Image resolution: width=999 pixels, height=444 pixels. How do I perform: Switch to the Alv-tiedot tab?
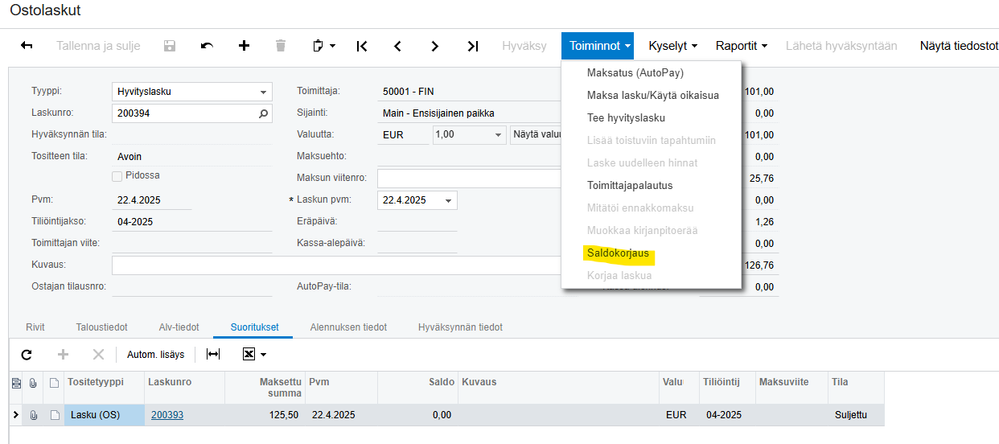pos(179,327)
